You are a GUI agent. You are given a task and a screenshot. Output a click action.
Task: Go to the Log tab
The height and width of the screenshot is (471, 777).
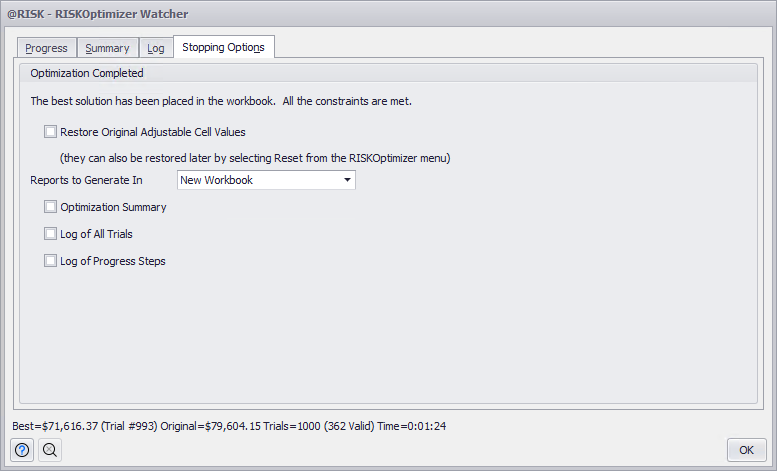tap(156, 48)
